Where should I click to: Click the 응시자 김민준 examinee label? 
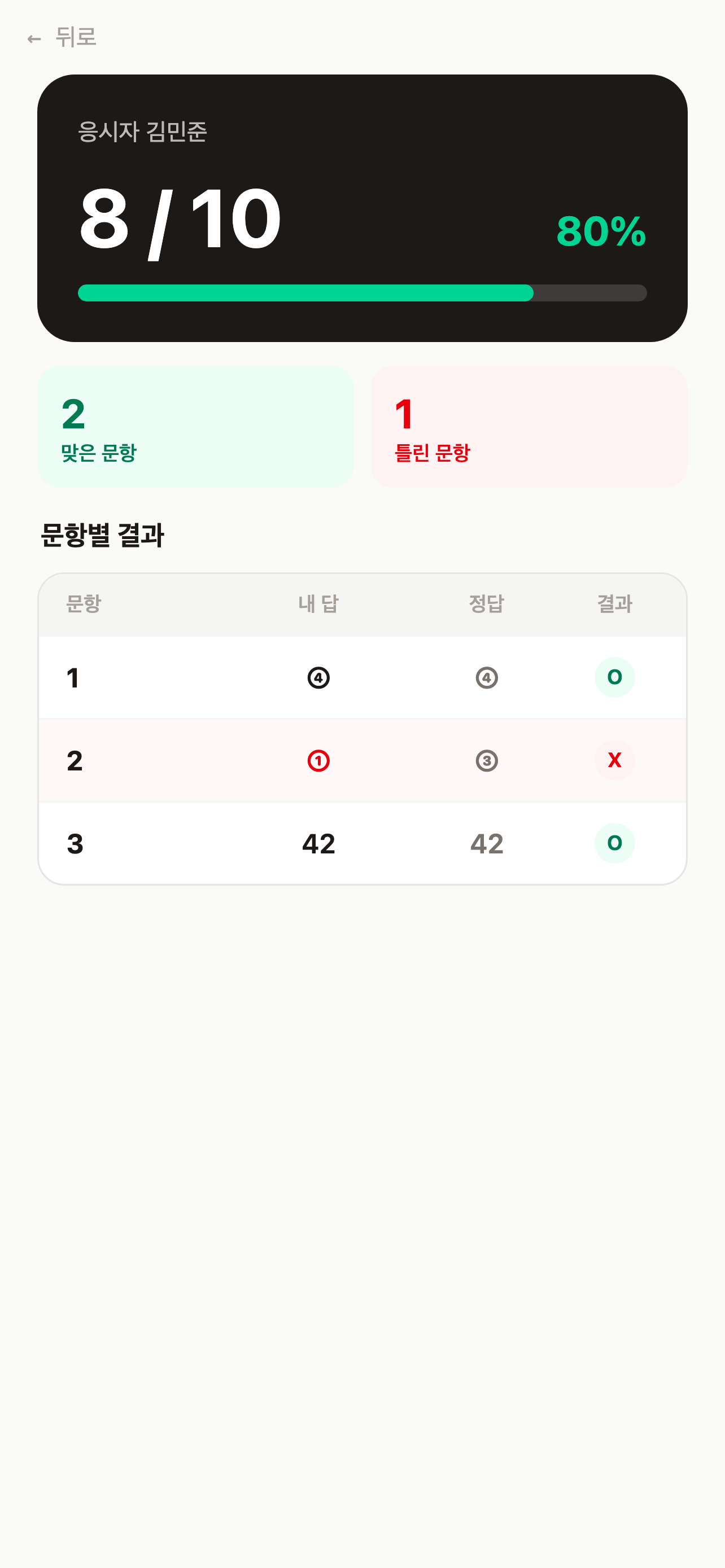tap(142, 132)
